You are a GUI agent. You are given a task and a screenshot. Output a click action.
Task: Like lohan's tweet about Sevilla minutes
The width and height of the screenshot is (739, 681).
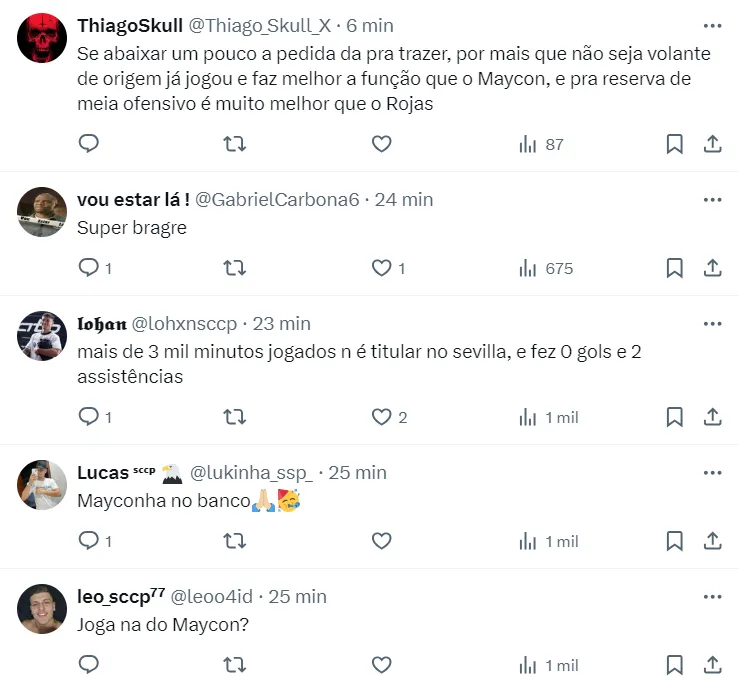(381, 417)
